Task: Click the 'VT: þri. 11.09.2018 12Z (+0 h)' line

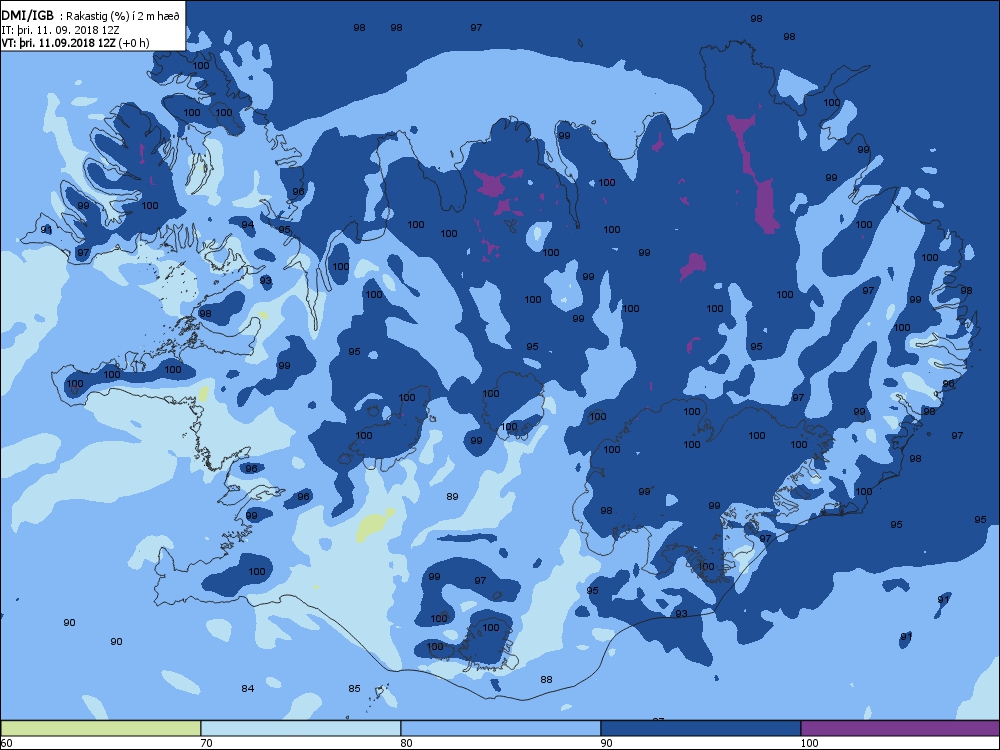Action: pos(75,43)
